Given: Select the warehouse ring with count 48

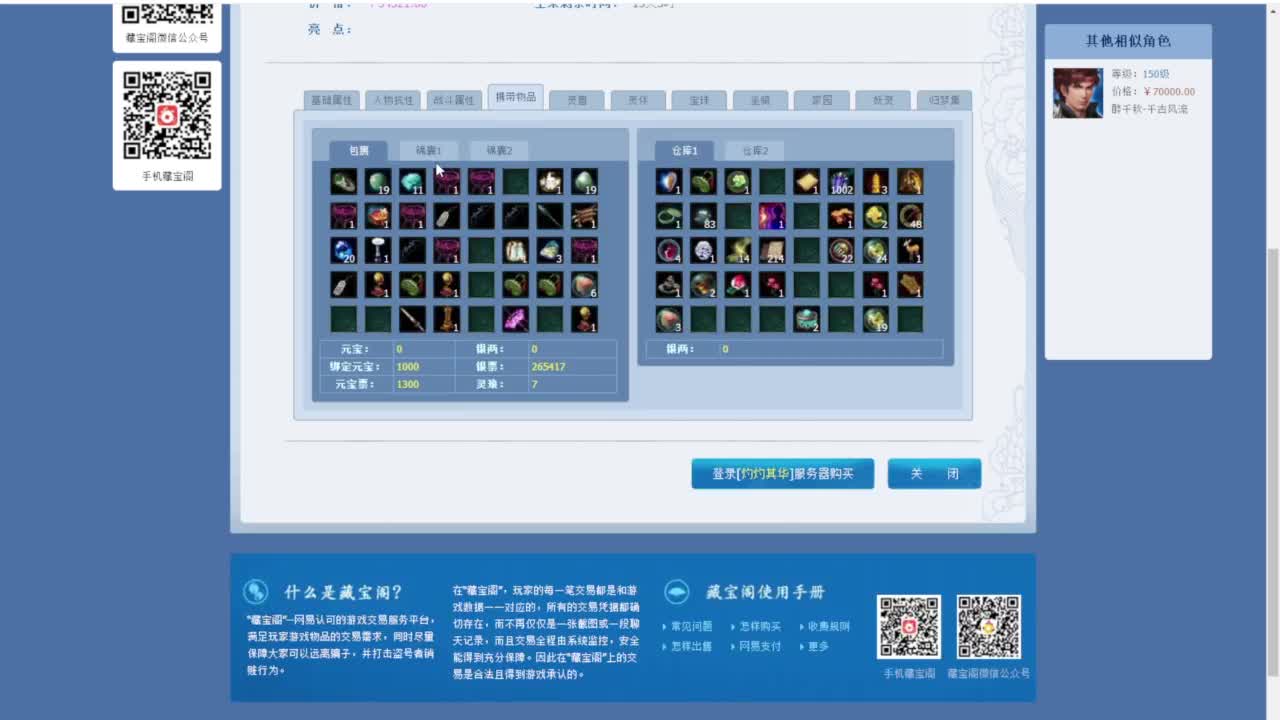Looking at the screenshot, I should point(910,216).
